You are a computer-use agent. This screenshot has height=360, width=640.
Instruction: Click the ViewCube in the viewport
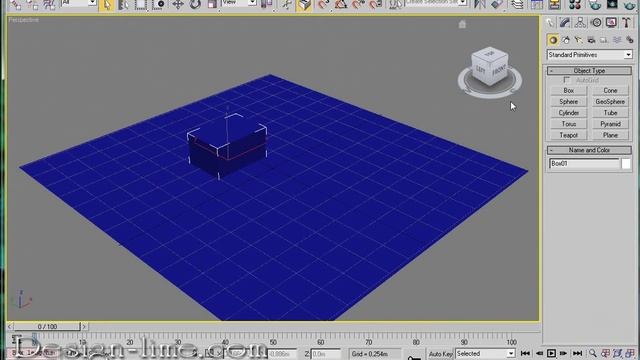click(489, 67)
